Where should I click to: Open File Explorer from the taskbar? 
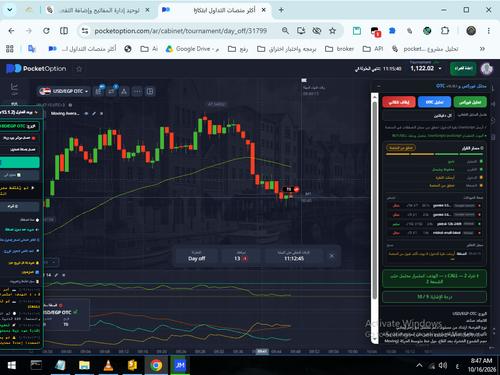point(84,365)
